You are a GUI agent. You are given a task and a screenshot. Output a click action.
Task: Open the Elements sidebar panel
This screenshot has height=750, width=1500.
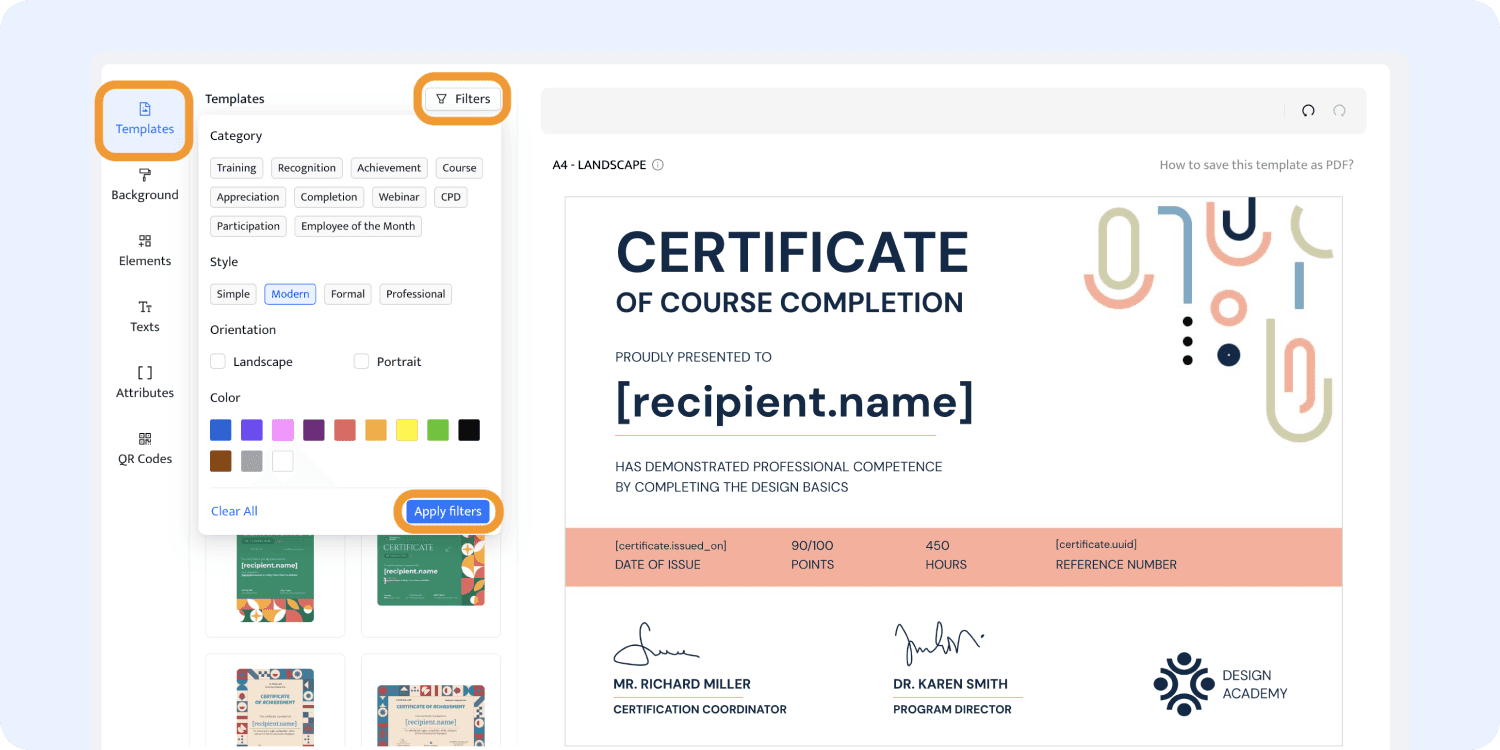(144, 251)
